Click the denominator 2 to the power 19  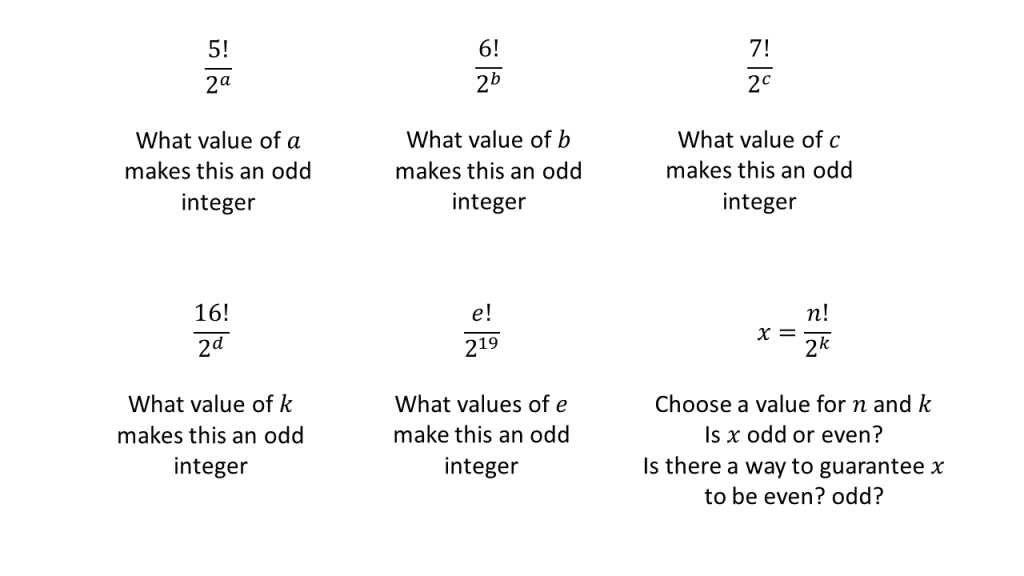(x=481, y=349)
